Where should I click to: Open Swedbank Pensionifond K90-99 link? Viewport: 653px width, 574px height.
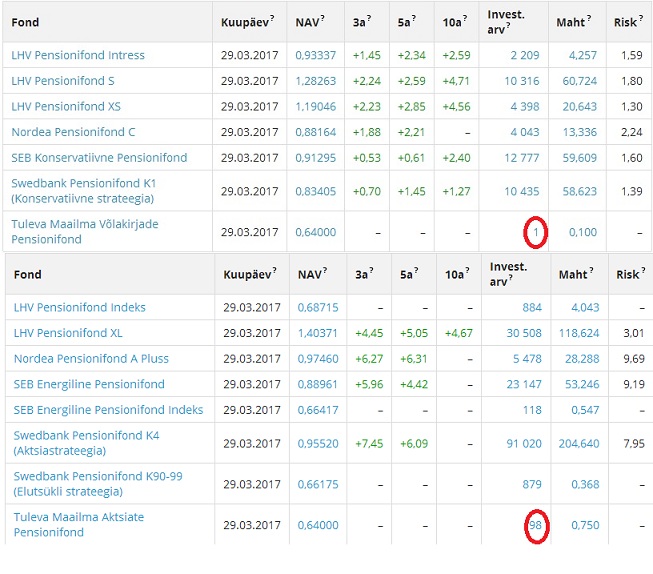point(98,484)
